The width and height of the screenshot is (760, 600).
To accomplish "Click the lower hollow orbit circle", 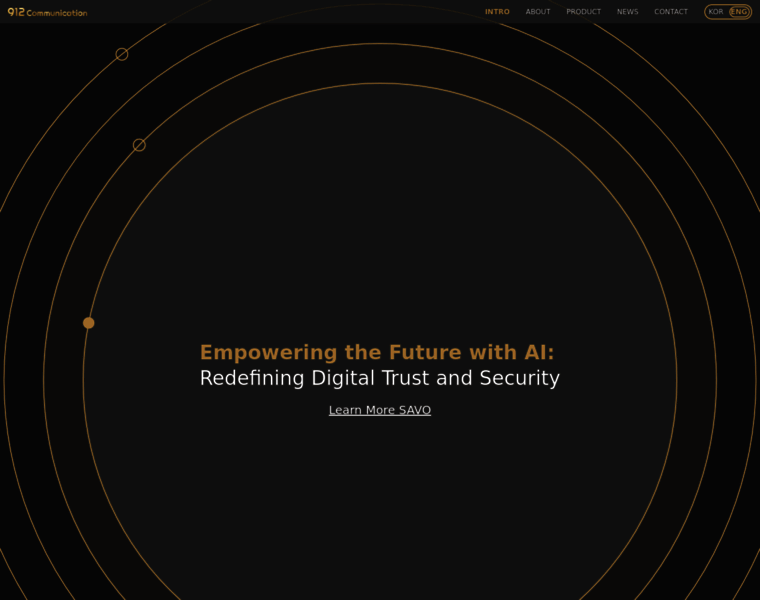I will (x=139, y=145).
